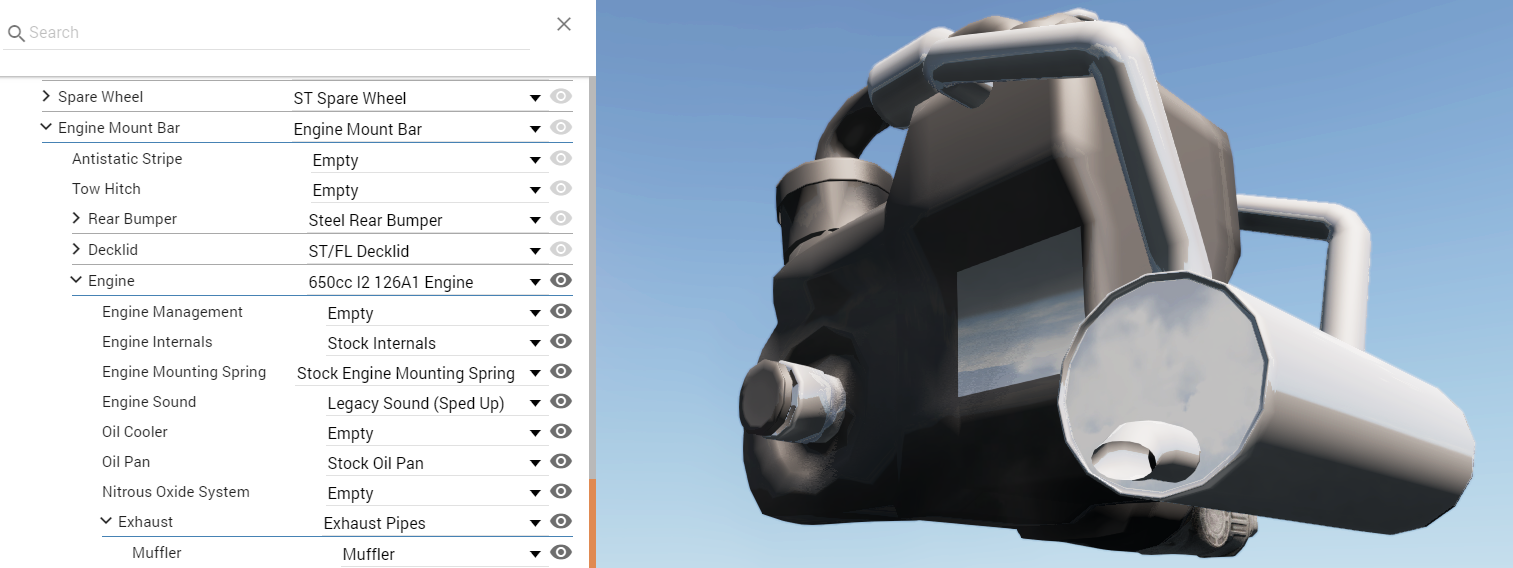Hide Oil Pan with its eye icon

561,461
